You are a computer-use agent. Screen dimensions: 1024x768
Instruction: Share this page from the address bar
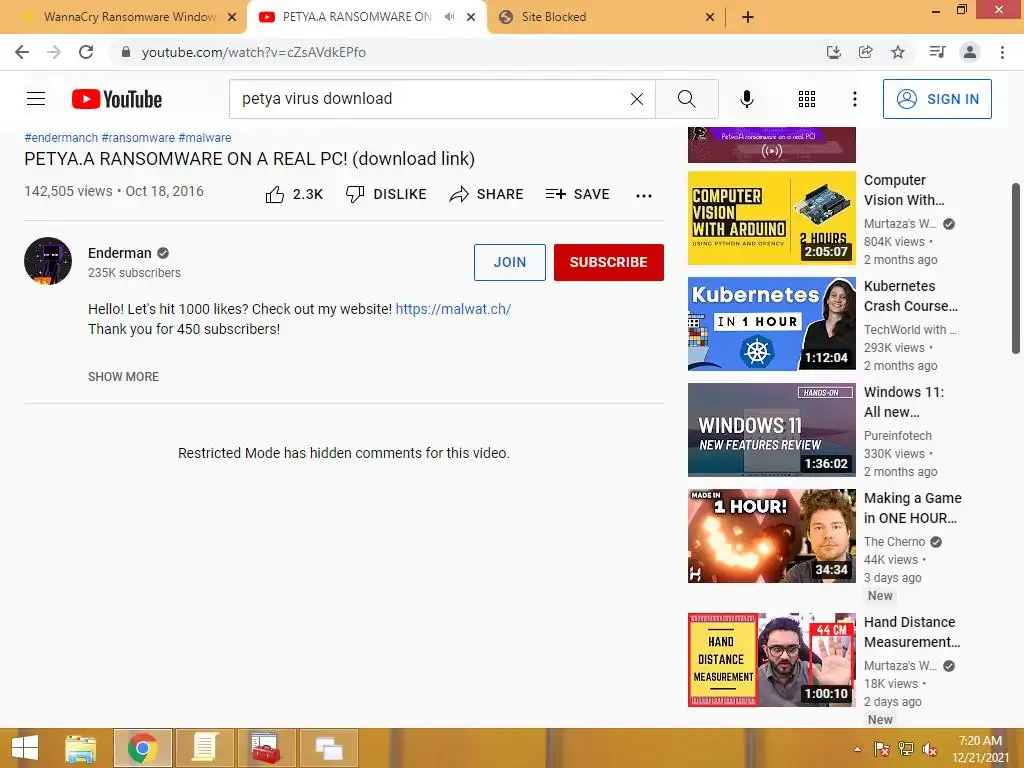point(866,52)
